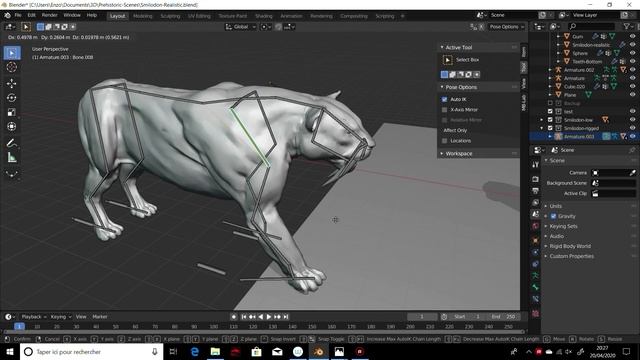The height and width of the screenshot is (360, 640).
Task: Open the Render properties tab
Action: pos(536,179)
